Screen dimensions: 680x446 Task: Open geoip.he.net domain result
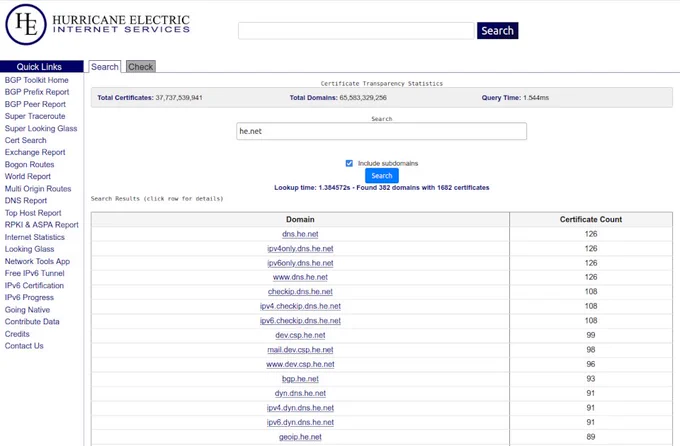coord(300,437)
